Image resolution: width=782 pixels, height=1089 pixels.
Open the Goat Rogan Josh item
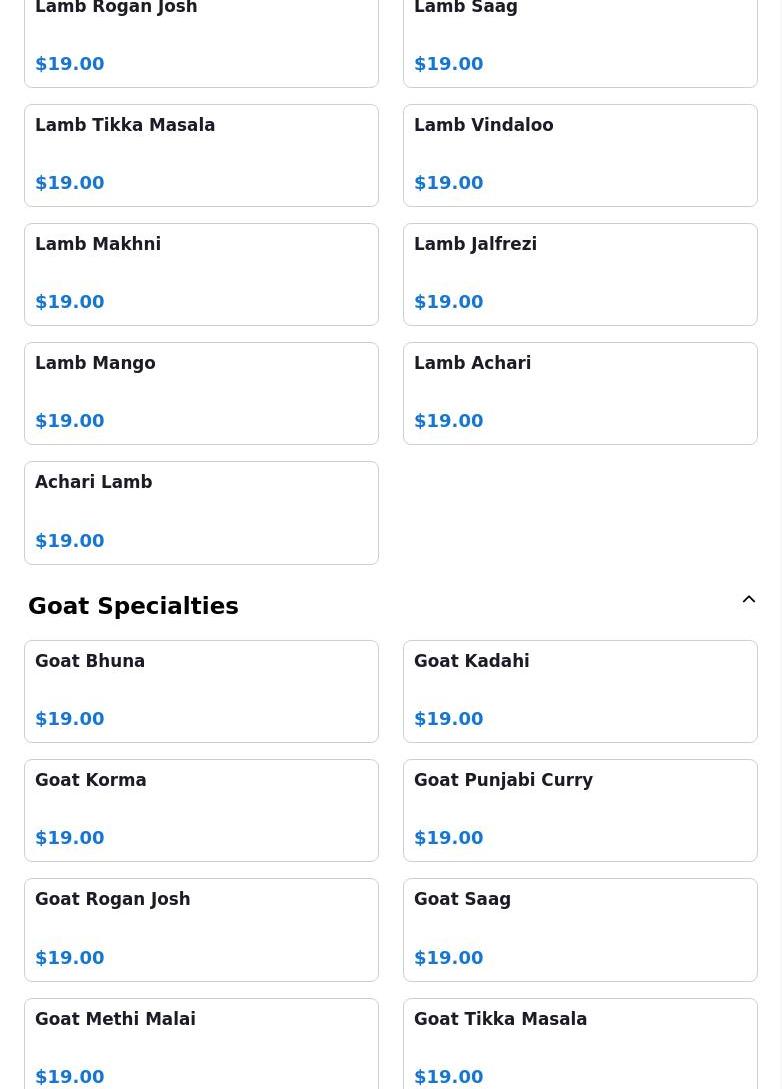201,929
